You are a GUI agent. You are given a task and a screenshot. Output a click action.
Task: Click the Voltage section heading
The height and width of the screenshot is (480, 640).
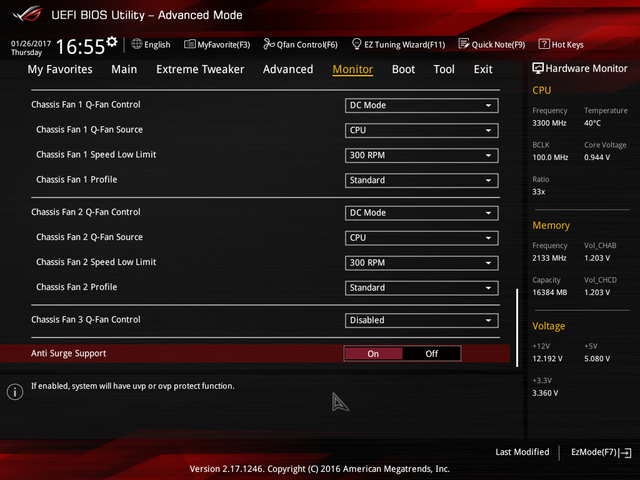click(549, 326)
